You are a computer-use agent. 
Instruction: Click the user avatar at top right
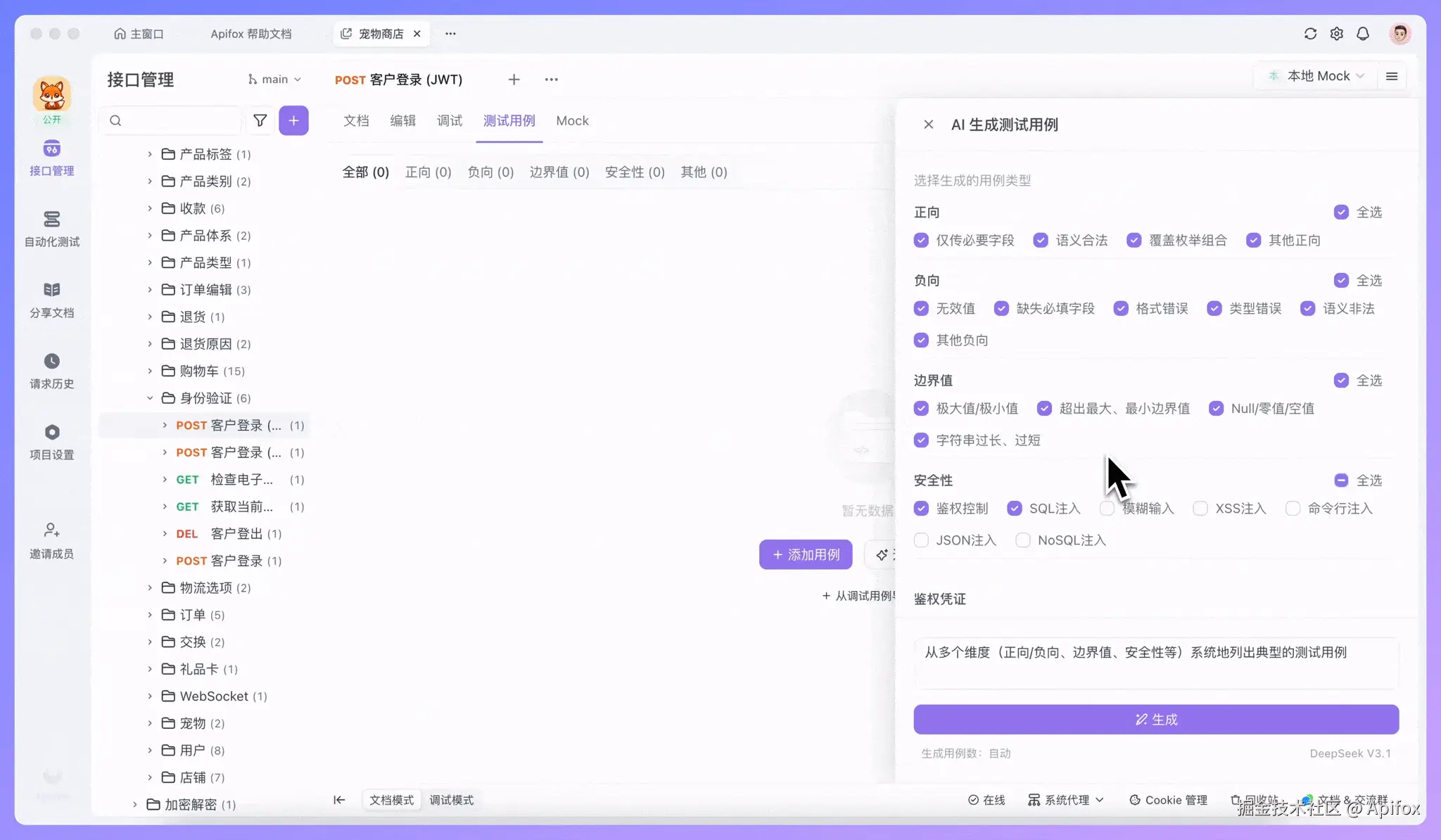[1400, 34]
